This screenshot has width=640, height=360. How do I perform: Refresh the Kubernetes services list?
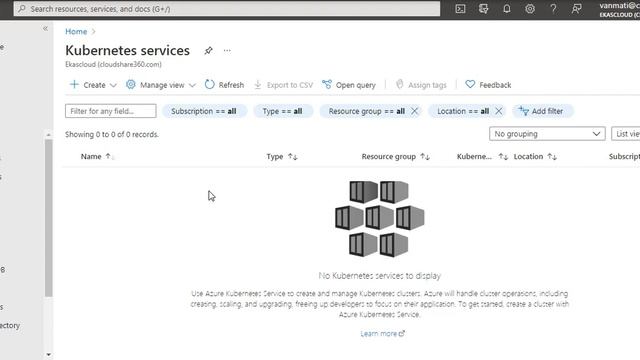click(x=224, y=85)
